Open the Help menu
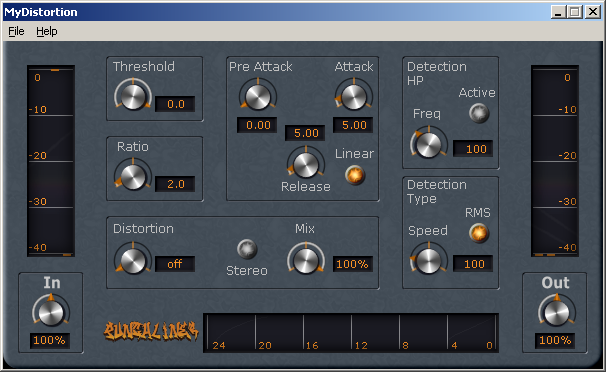 47,31
